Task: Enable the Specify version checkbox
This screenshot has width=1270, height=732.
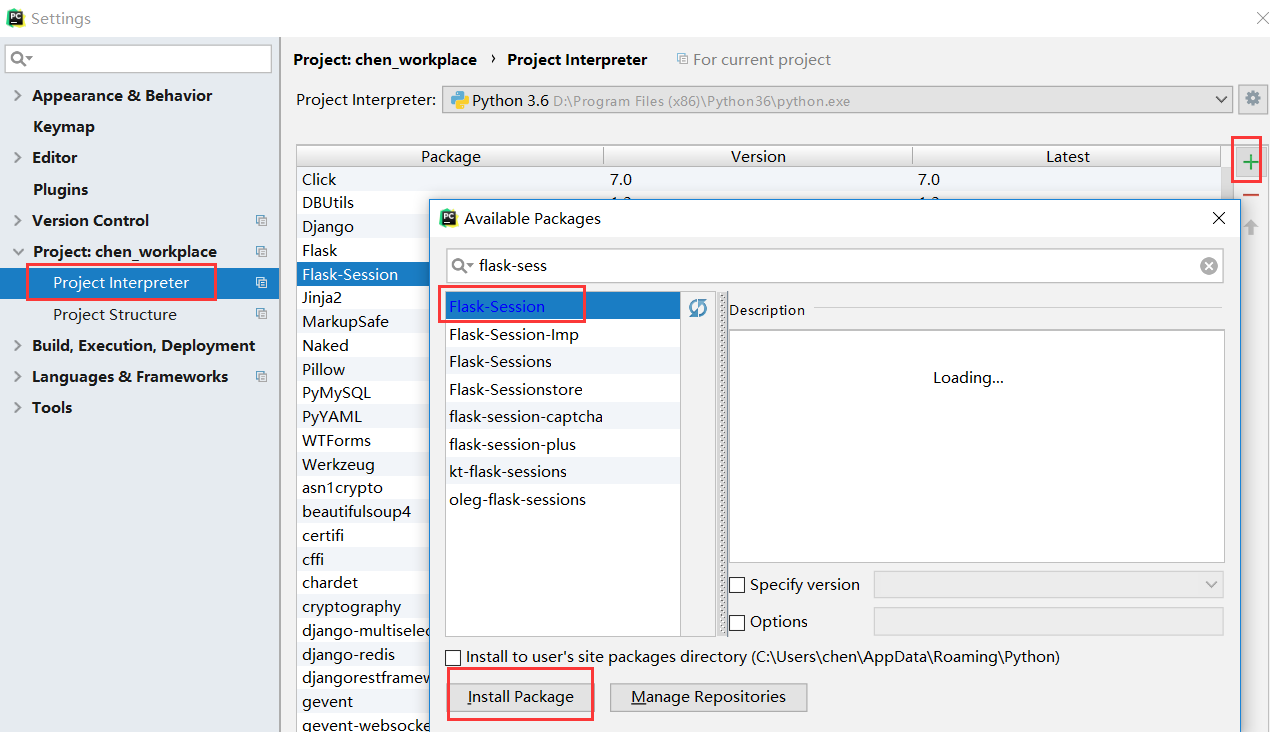Action: (x=737, y=585)
